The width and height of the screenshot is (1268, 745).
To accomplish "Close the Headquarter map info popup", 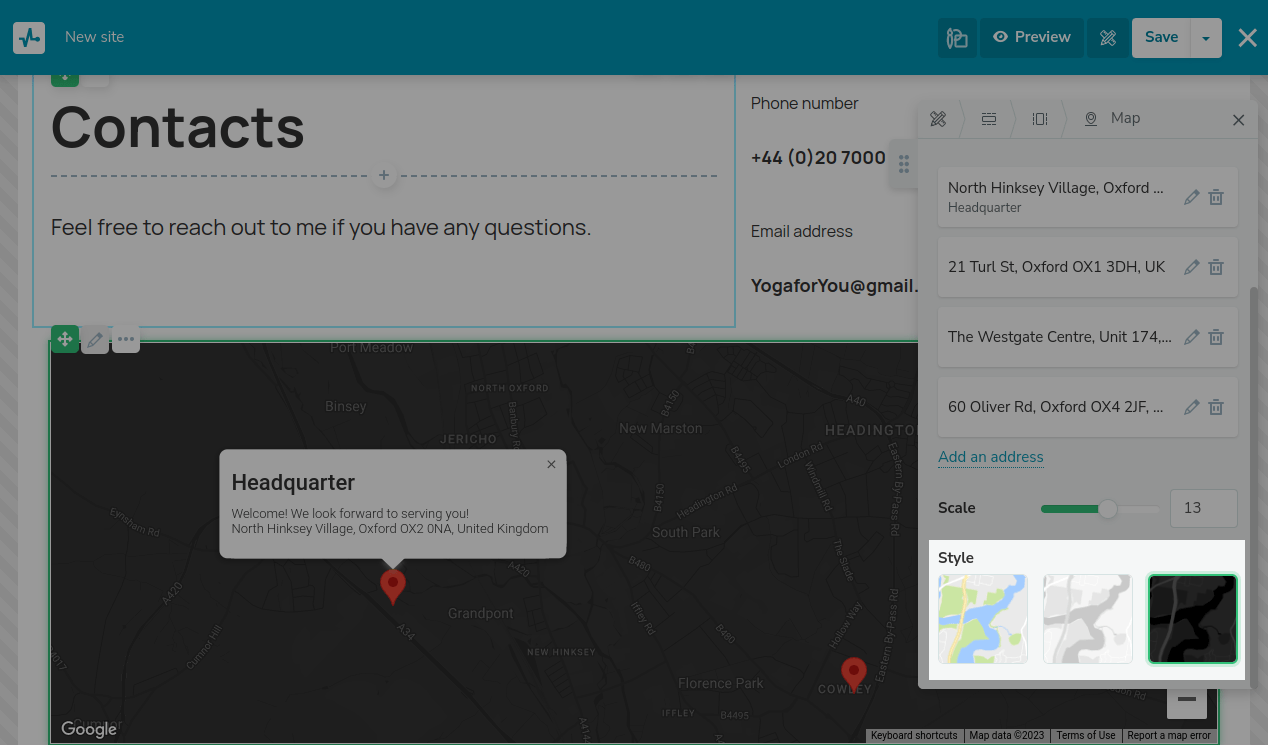I will coord(551,464).
